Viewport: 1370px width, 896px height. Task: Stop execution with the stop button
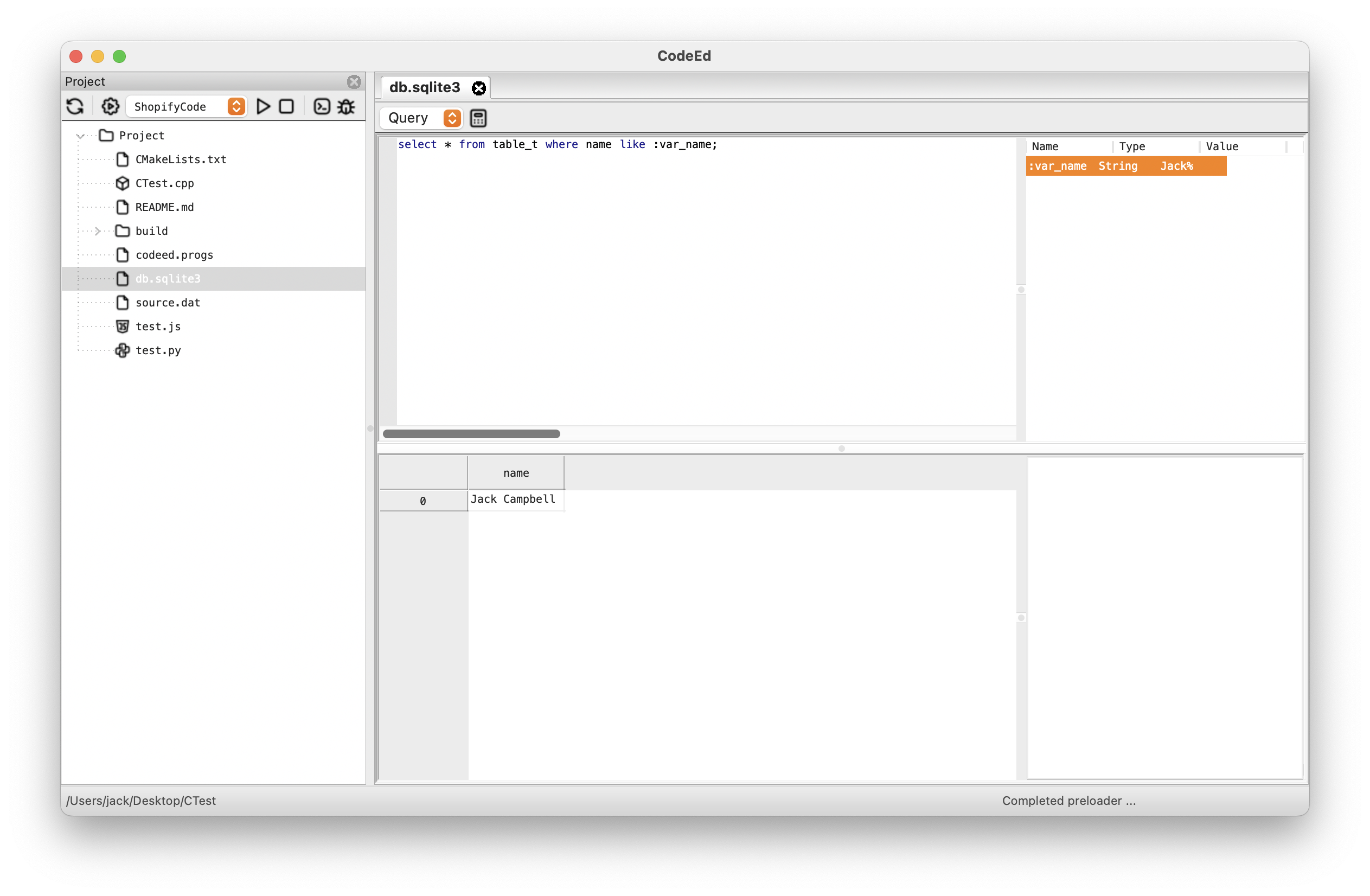[287, 106]
